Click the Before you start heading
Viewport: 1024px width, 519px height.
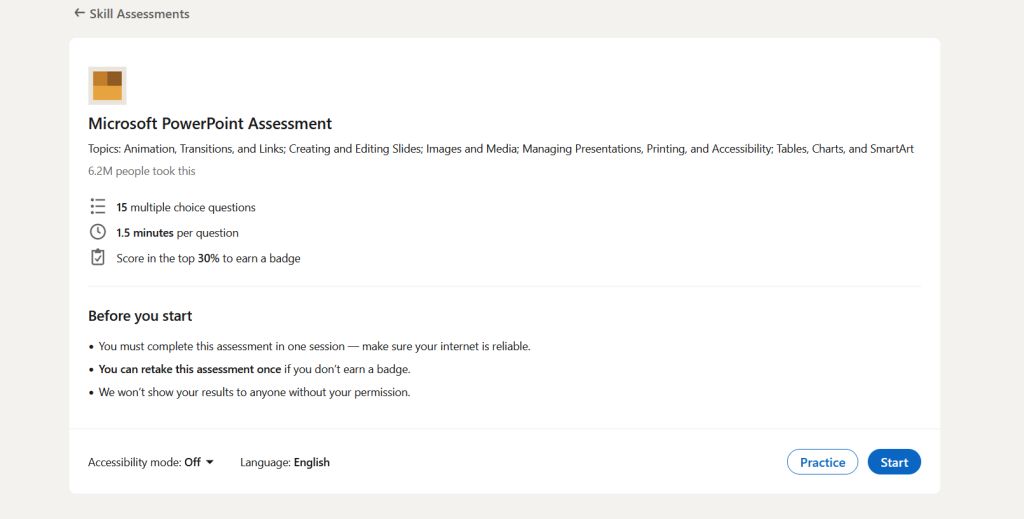click(140, 316)
